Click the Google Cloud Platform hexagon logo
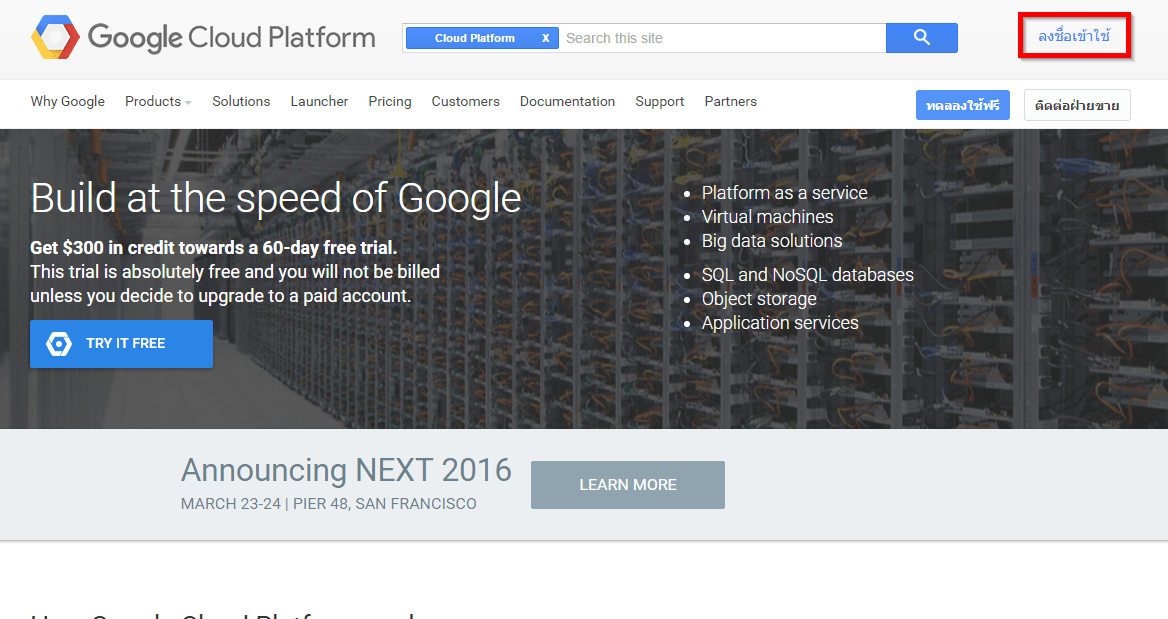This screenshot has height=619, width=1168. click(x=55, y=37)
